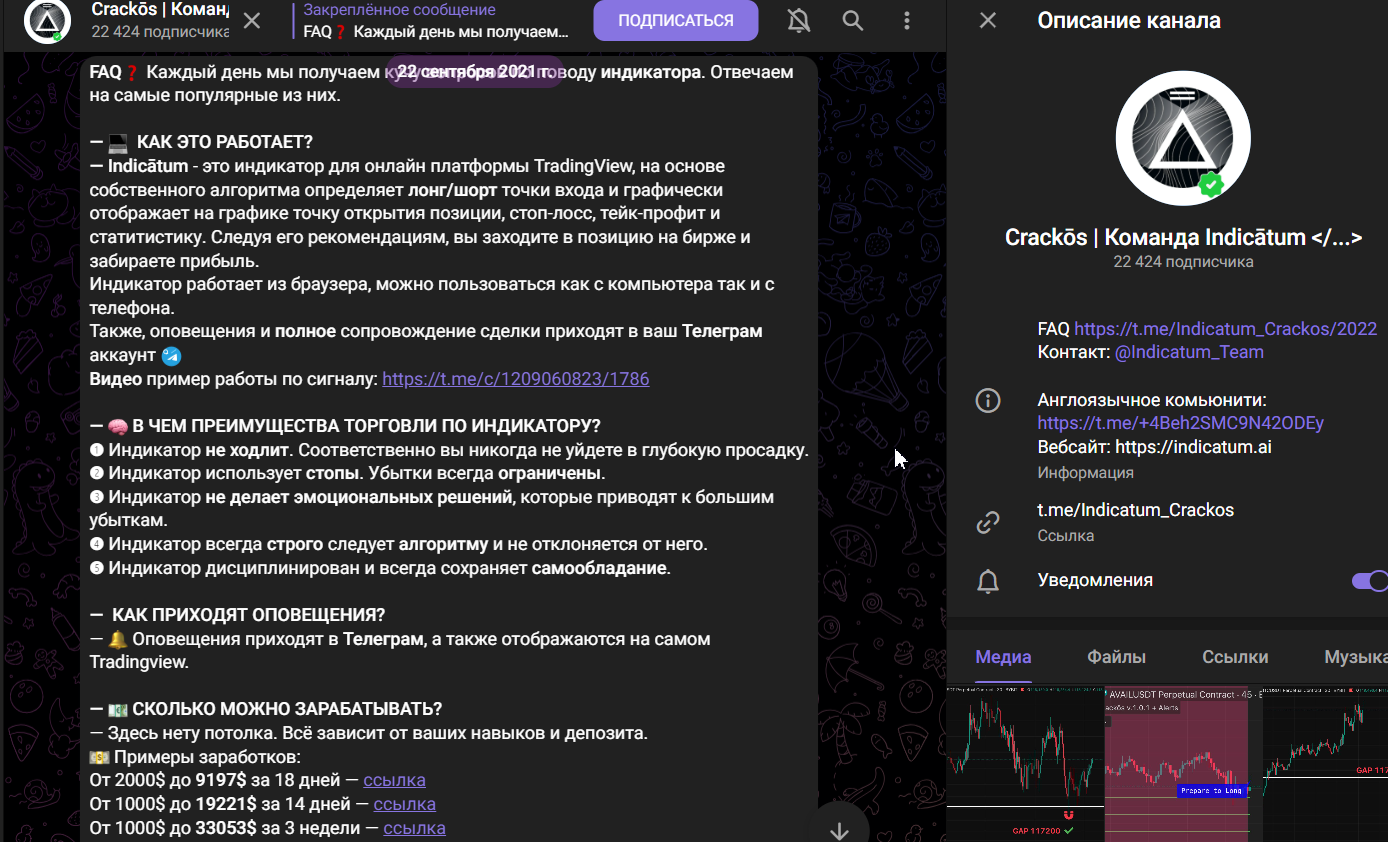
Task: Open the video example link t.me/c/1209060823/1786
Action: (x=515, y=379)
